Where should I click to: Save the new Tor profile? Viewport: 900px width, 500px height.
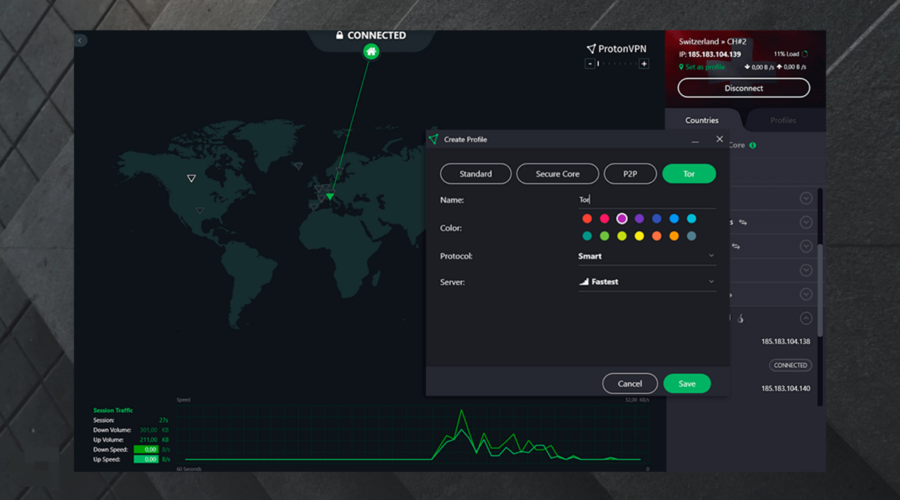click(686, 383)
